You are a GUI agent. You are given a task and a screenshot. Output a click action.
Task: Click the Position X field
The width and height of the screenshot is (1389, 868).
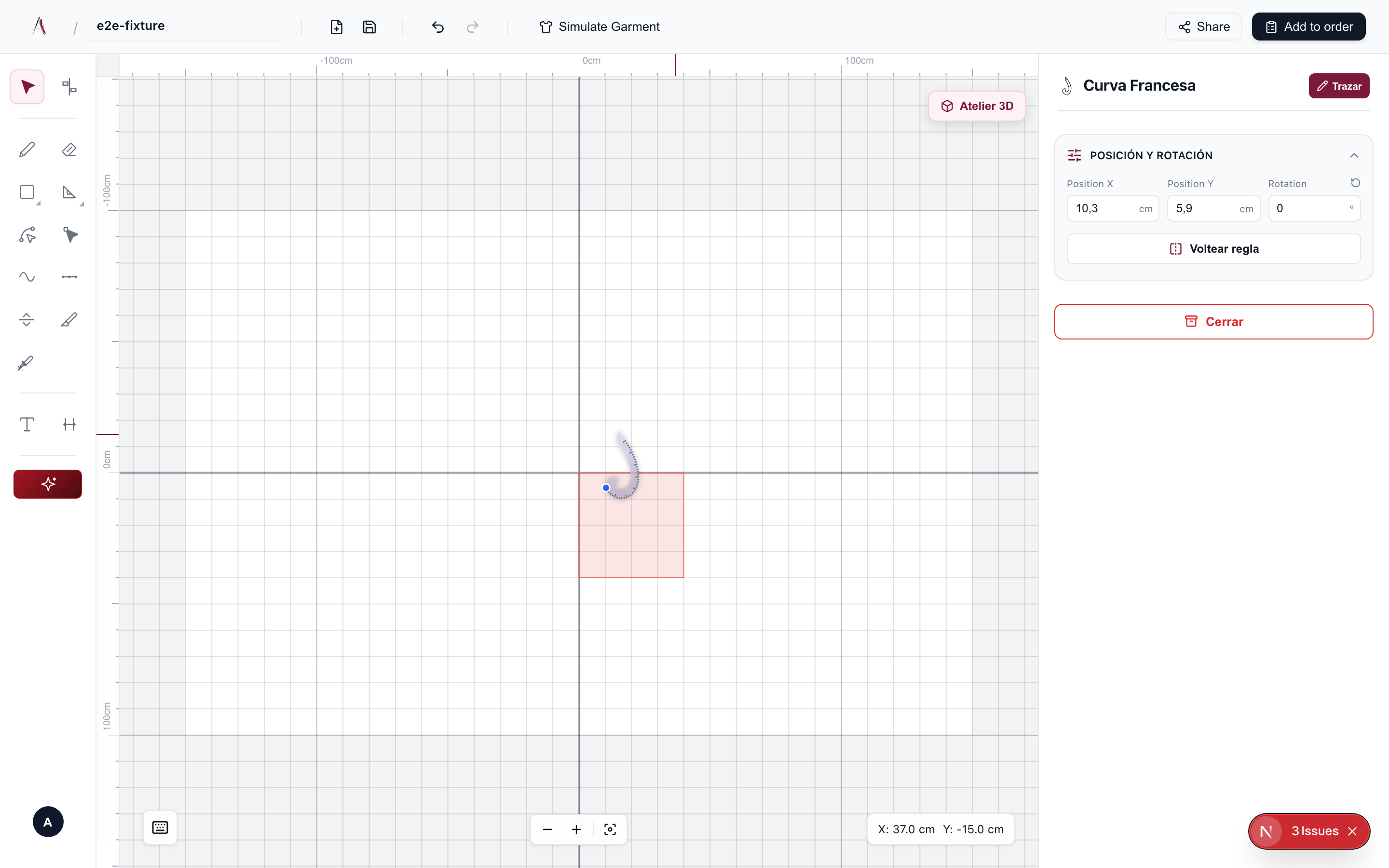coord(1112,208)
